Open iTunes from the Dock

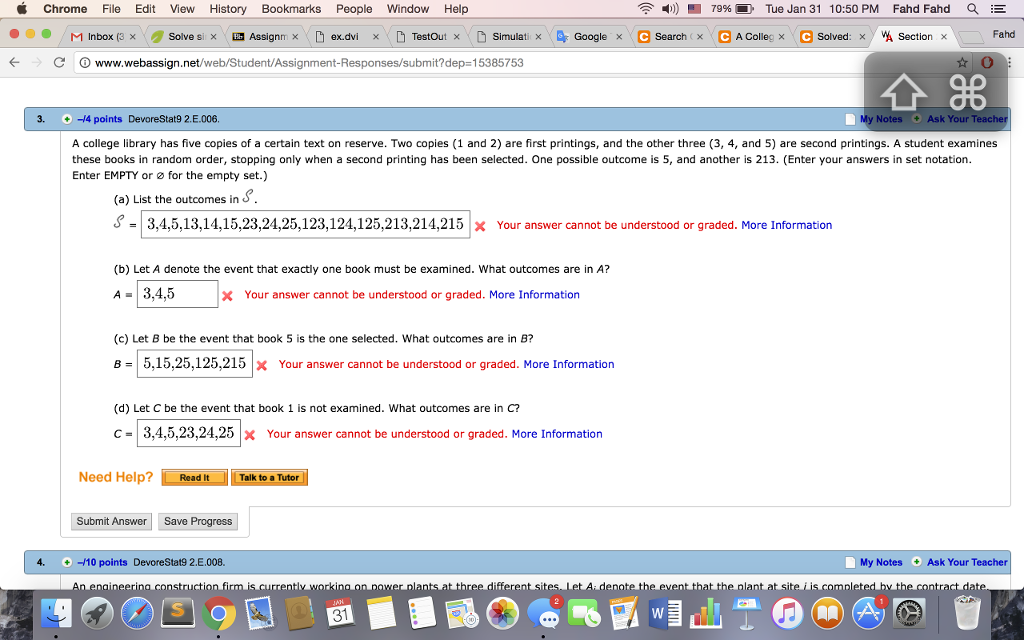coord(786,614)
